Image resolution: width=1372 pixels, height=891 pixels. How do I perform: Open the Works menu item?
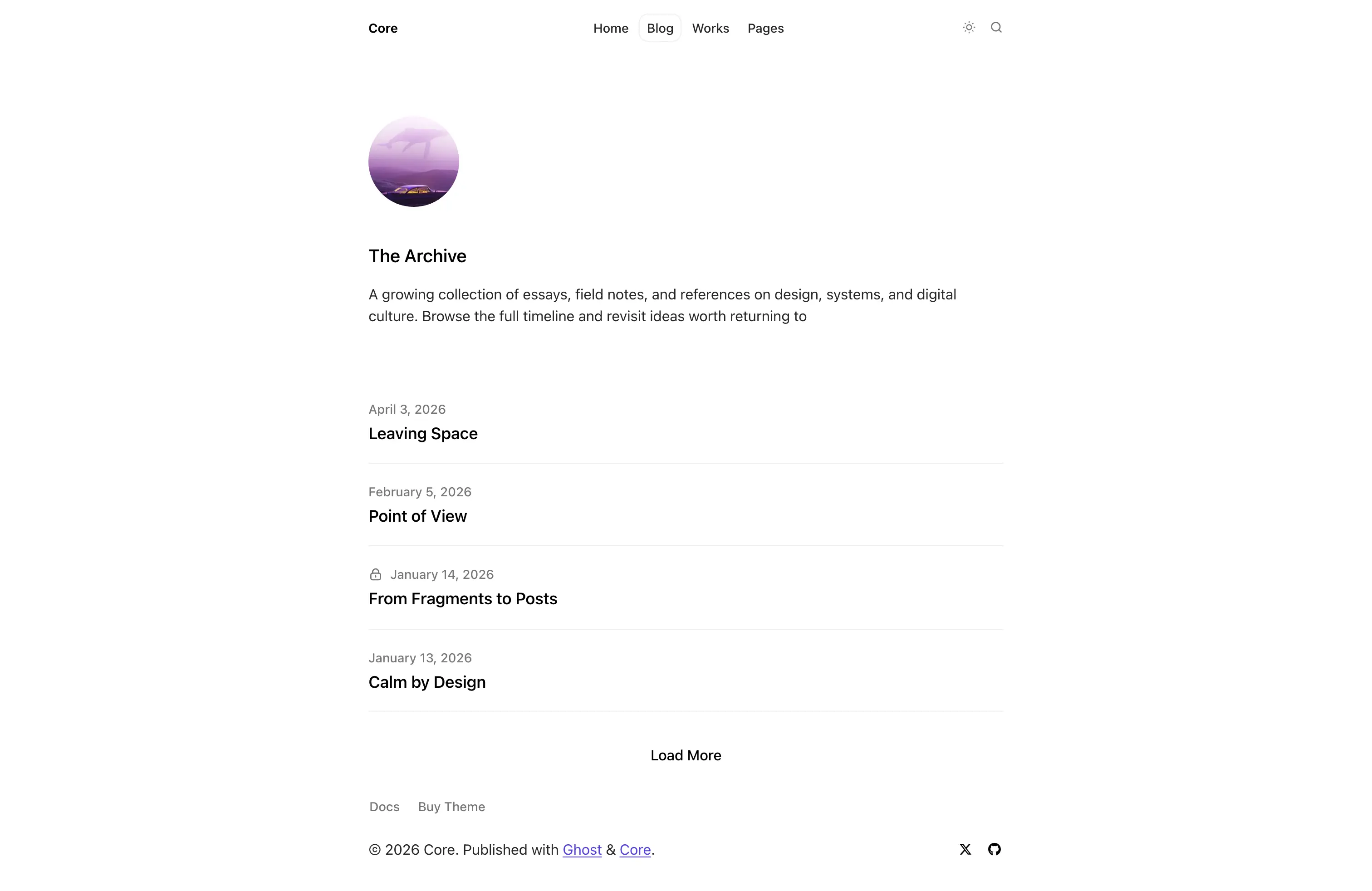(710, 28)
